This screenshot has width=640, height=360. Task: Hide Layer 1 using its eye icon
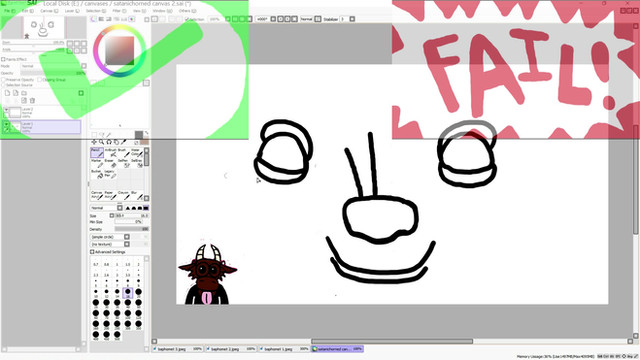[x=6, y=124]
